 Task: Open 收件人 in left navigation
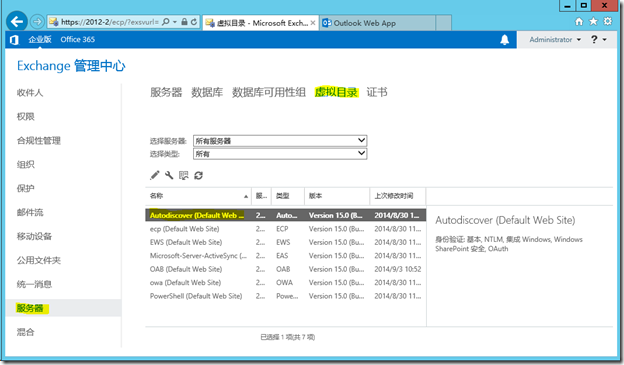click(30, 93)
